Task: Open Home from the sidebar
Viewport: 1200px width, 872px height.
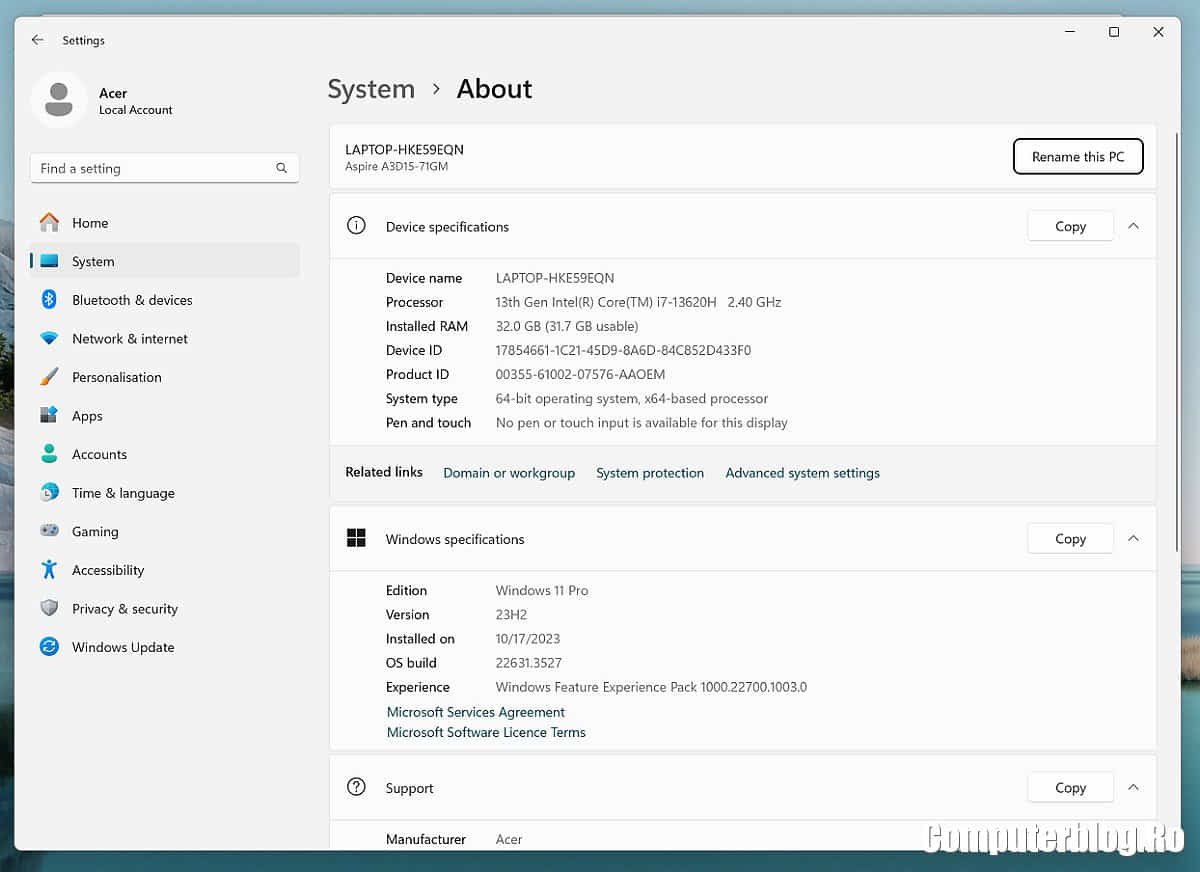Action: (90, 223)
